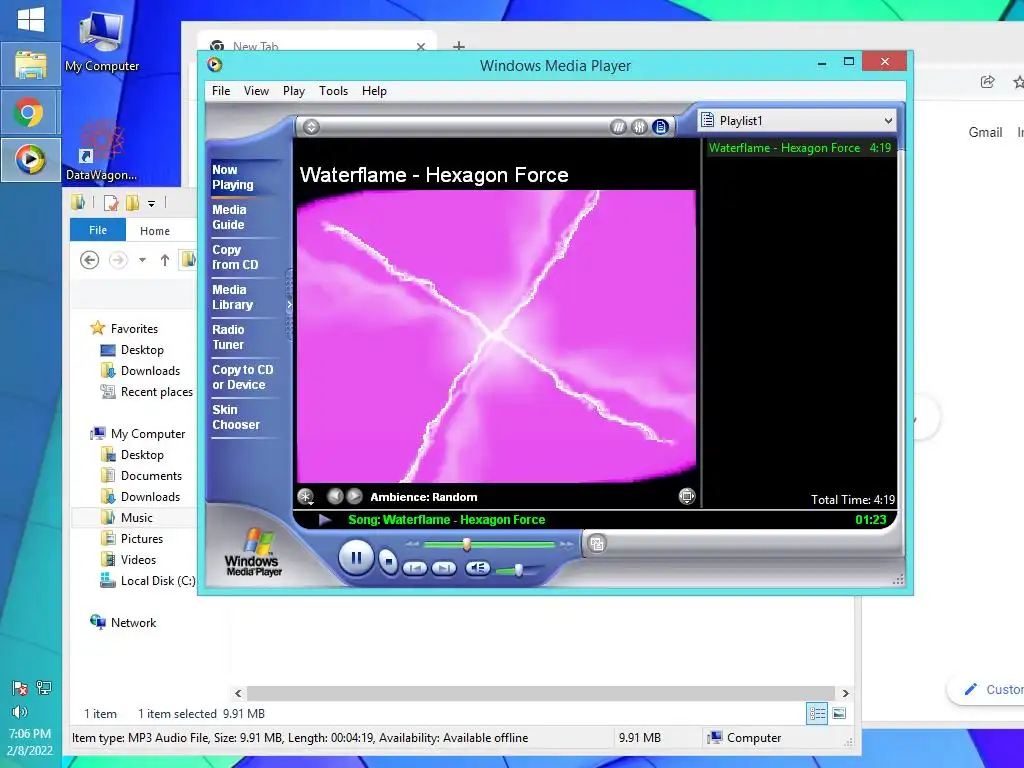Go up one folder in Explorer

[x=165, y=260]
